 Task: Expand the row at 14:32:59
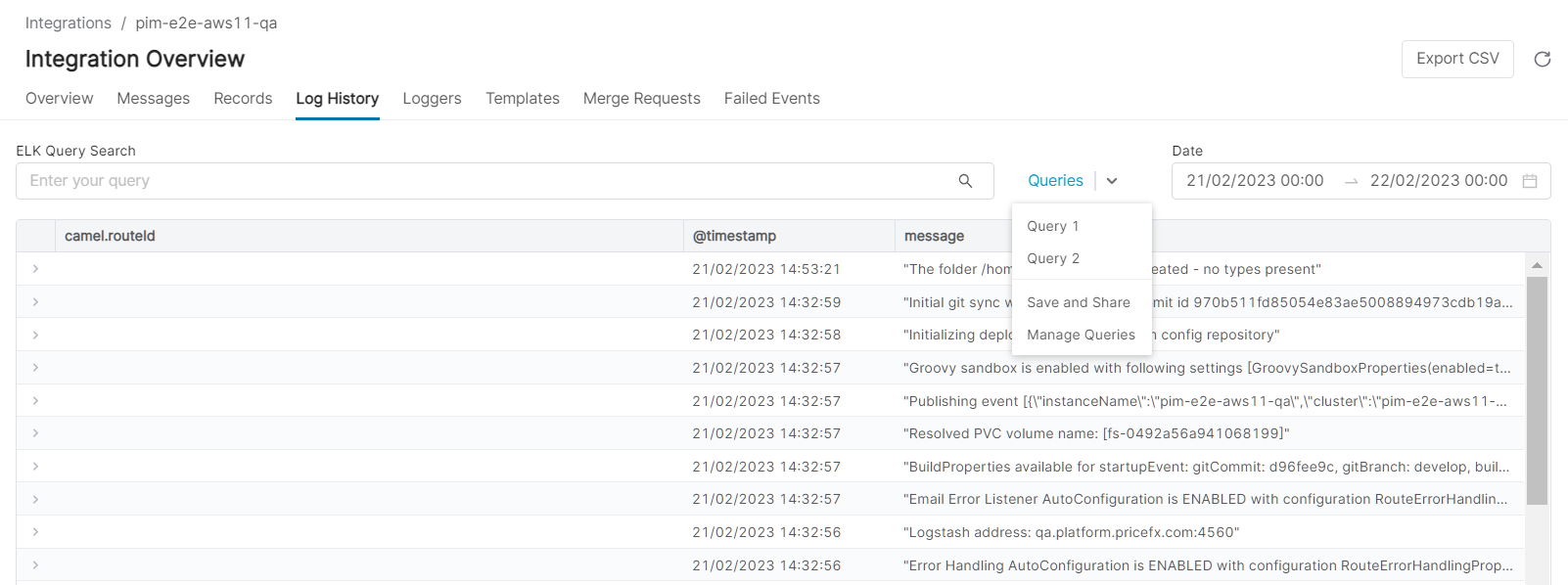point(35,301)
